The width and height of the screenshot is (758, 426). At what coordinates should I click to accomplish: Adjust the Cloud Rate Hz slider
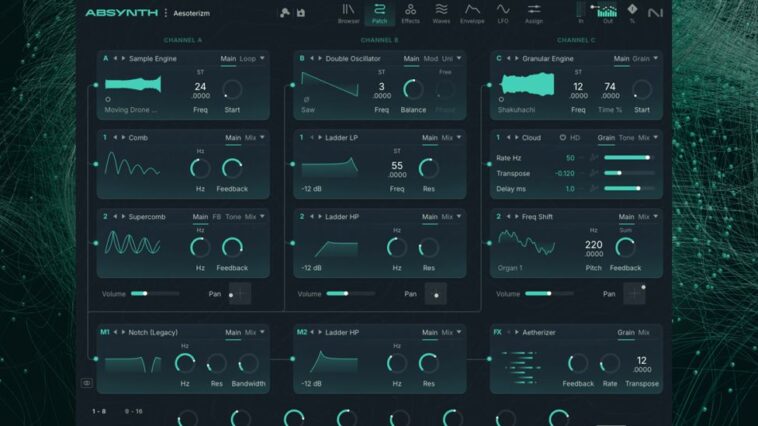tap(629, 158)
